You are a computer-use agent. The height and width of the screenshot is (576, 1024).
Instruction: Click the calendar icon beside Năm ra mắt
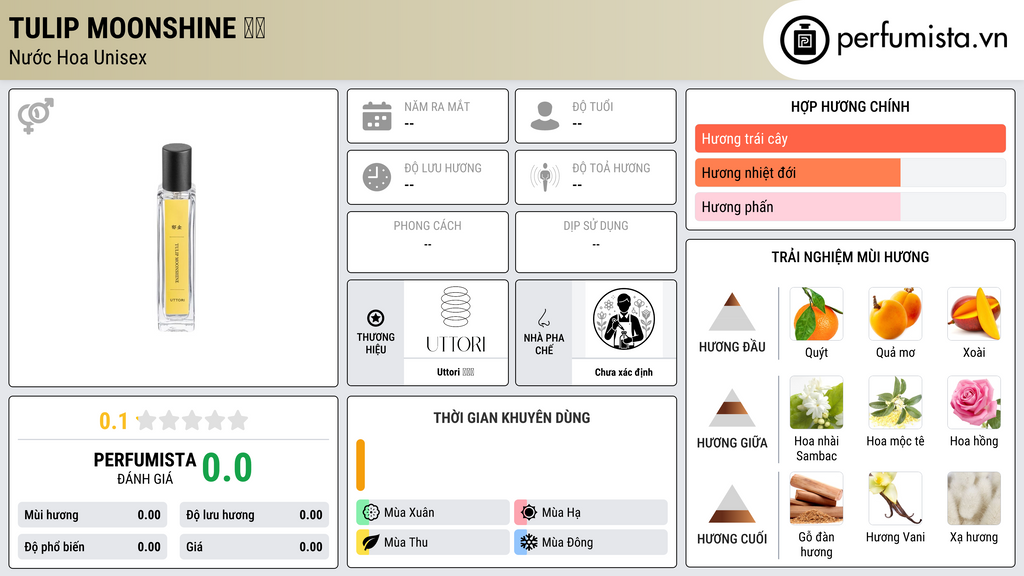coord(377,116)
